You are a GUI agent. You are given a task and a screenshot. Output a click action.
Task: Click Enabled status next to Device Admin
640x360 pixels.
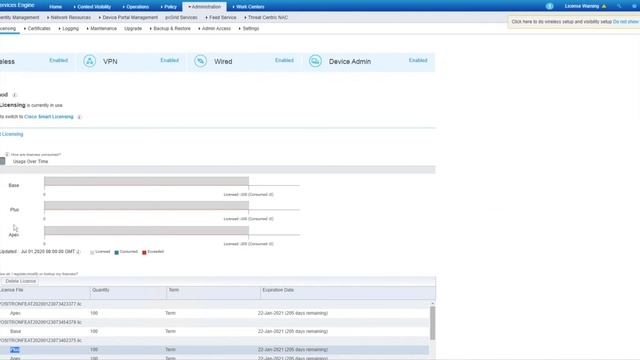(418, 60)
